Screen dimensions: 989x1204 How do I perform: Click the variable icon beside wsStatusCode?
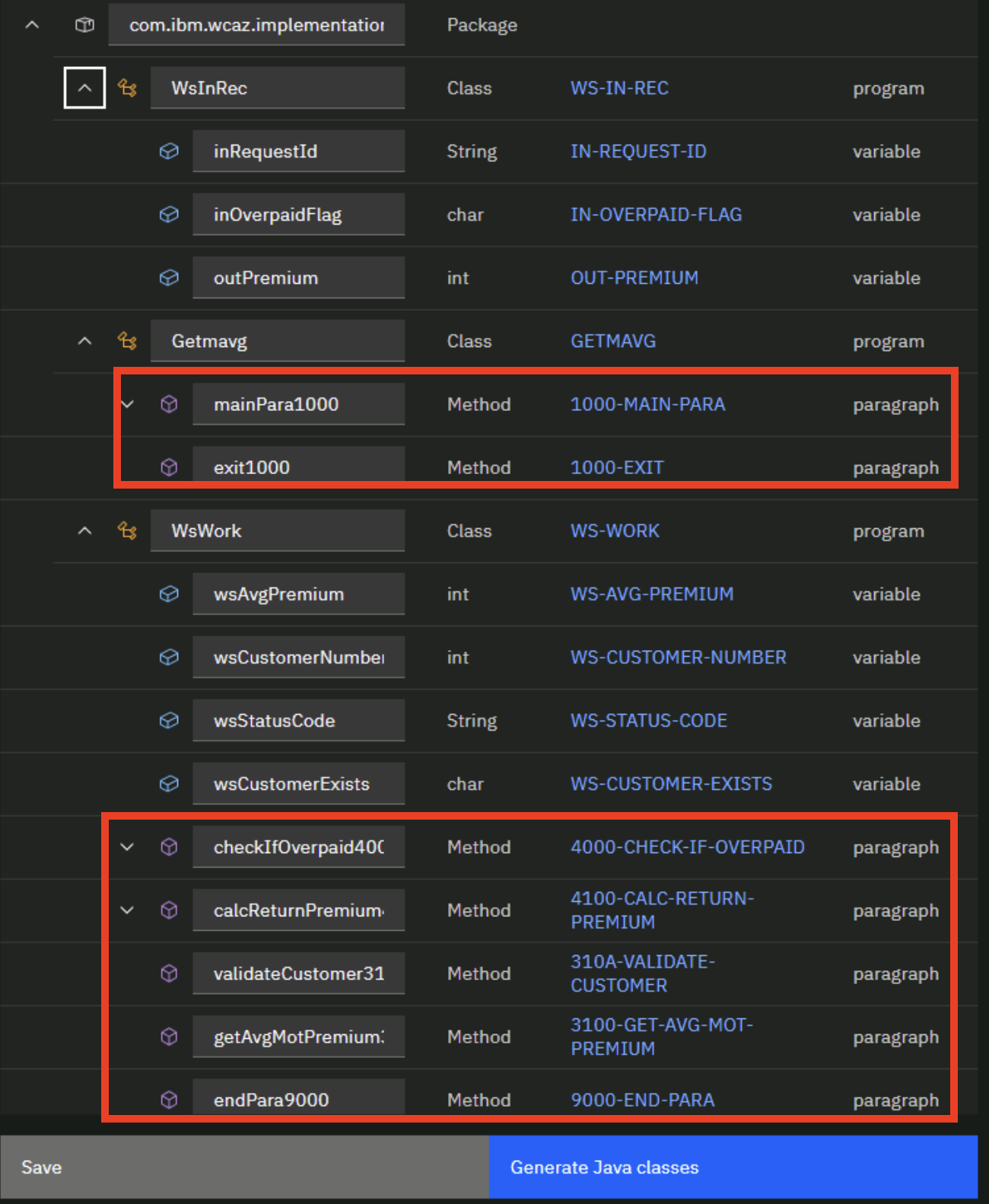(169, 720)
